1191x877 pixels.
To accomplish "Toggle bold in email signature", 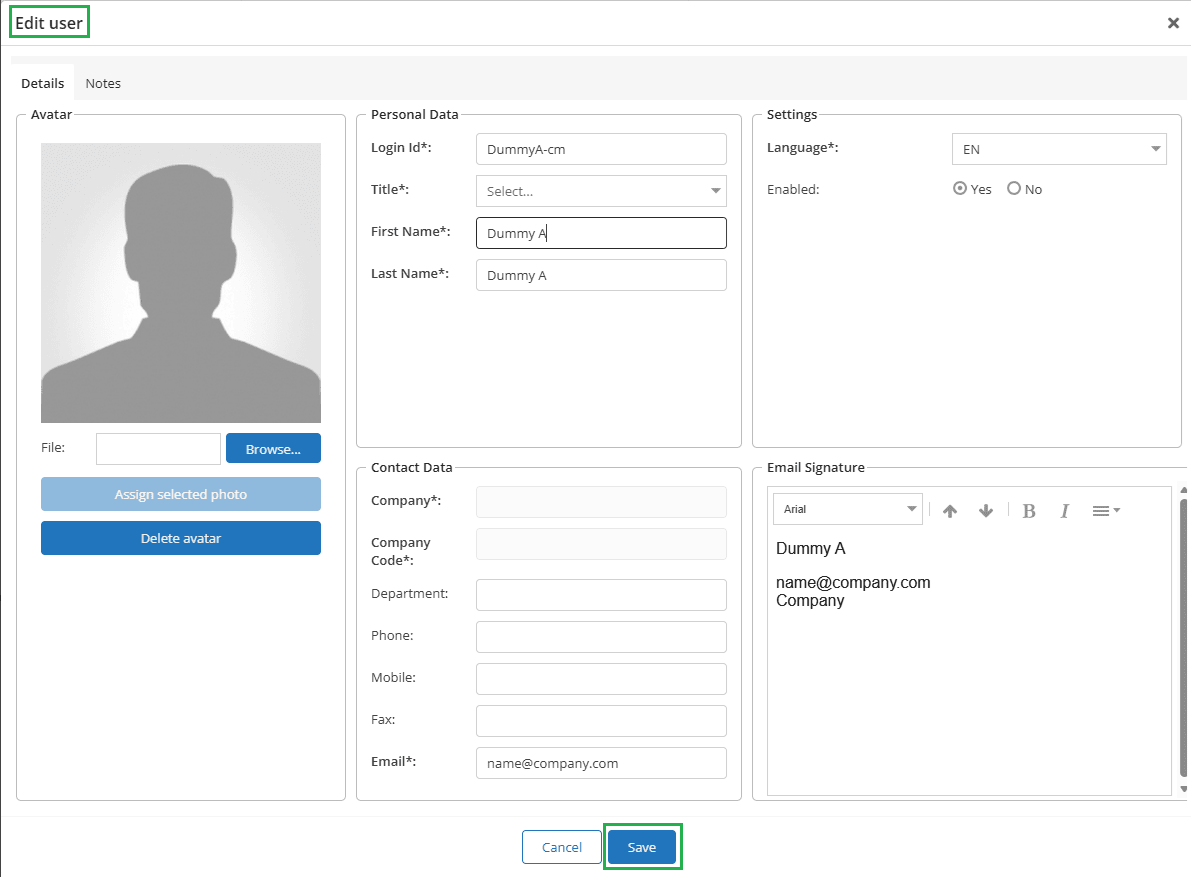I will click(1029, 511).
